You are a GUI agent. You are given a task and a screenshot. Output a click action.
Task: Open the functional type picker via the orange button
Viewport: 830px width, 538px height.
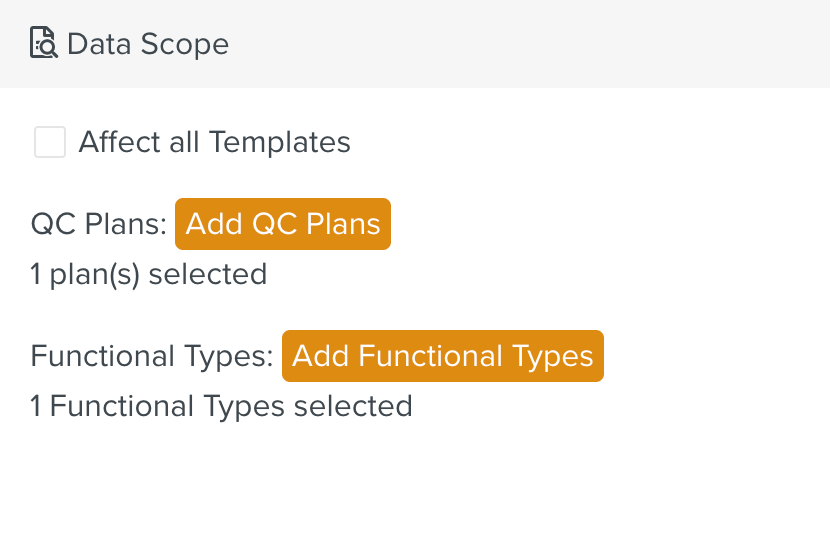click(442, 356)
